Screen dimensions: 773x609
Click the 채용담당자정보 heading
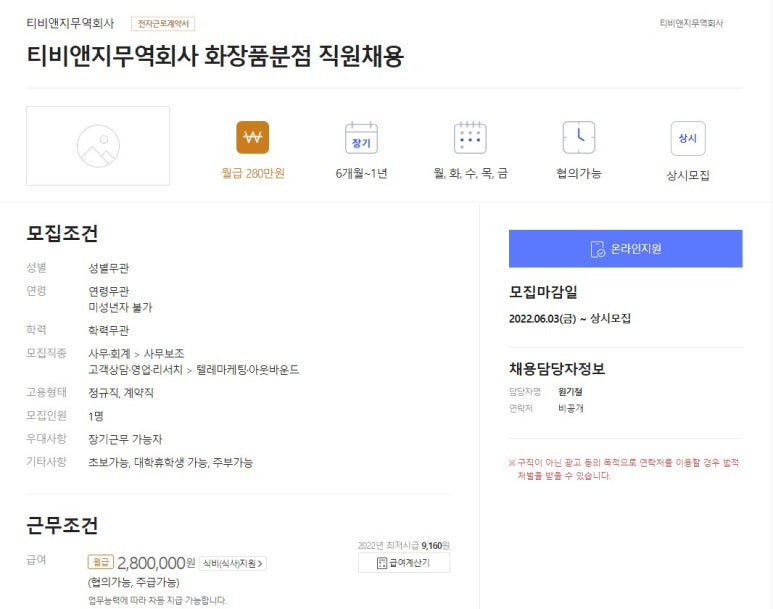[x=557, y=368]
